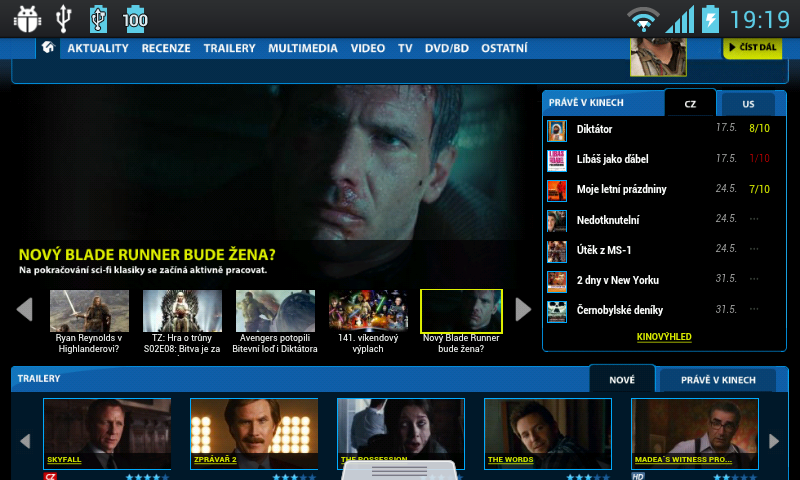Open the Kinovýhled link

tap(664, 337)
